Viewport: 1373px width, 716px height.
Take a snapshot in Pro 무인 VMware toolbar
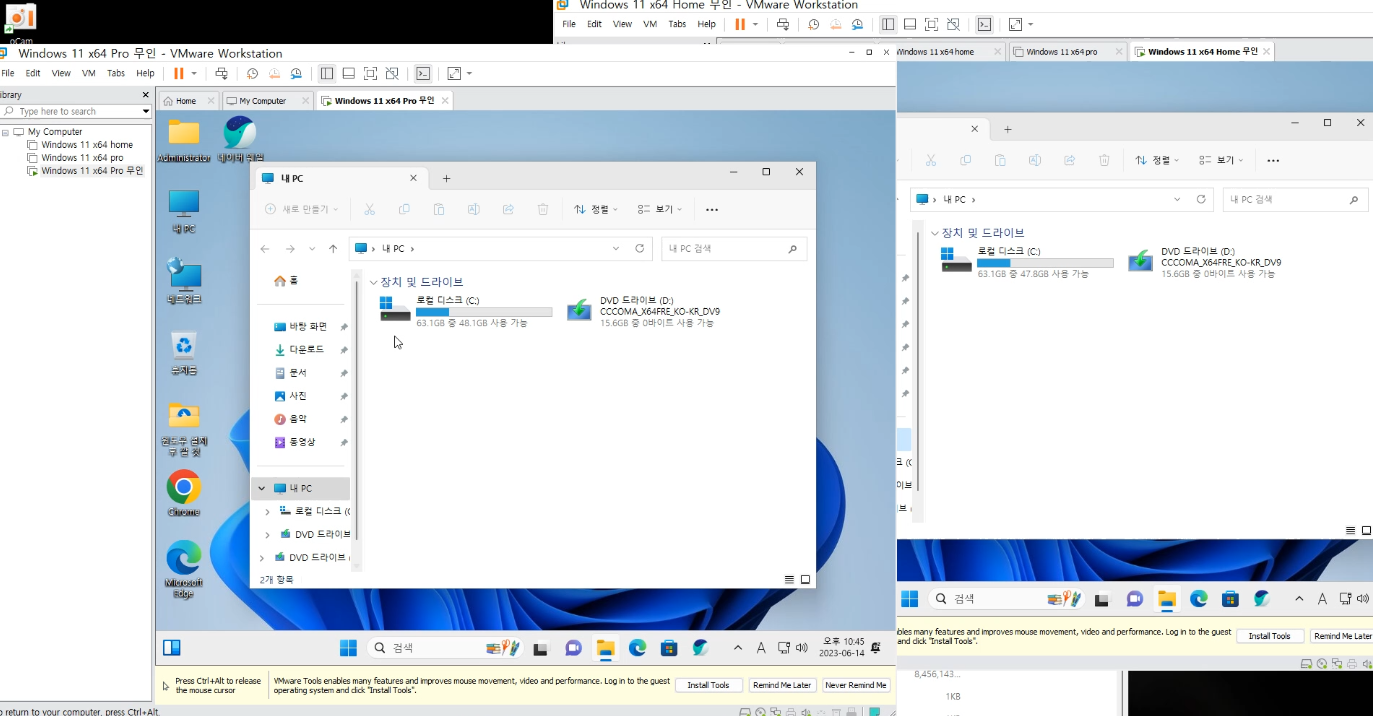pos(252,73)
